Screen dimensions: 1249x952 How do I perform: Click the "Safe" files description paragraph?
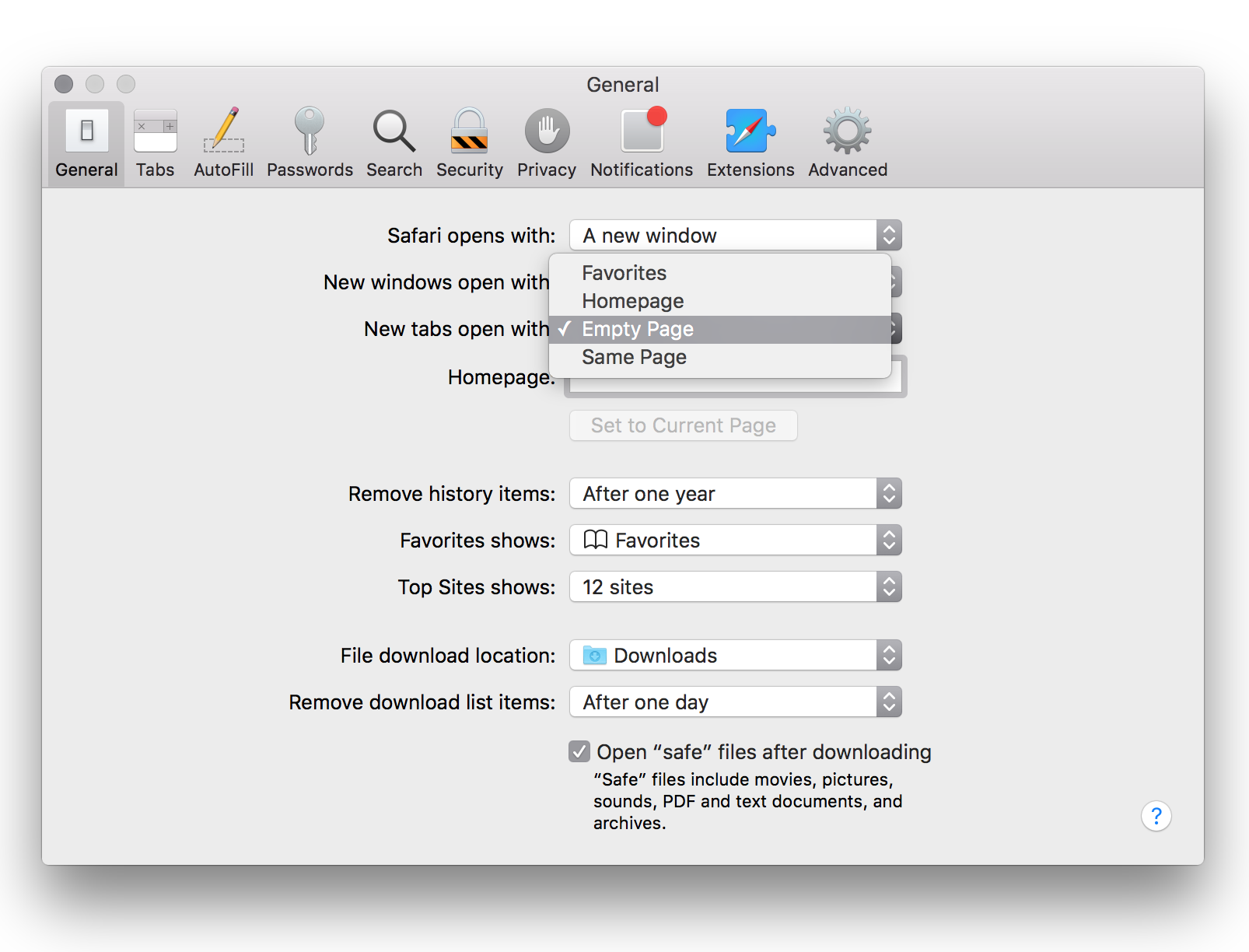pyautogui.click(x=747, y=801)
